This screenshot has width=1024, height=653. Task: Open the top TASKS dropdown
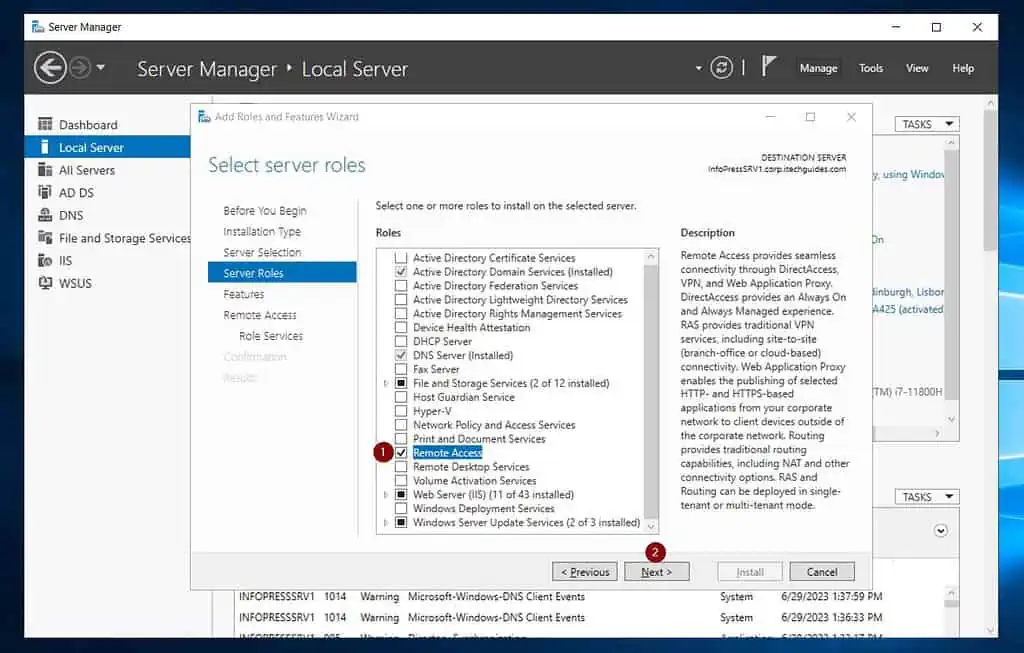pos(926,124)
